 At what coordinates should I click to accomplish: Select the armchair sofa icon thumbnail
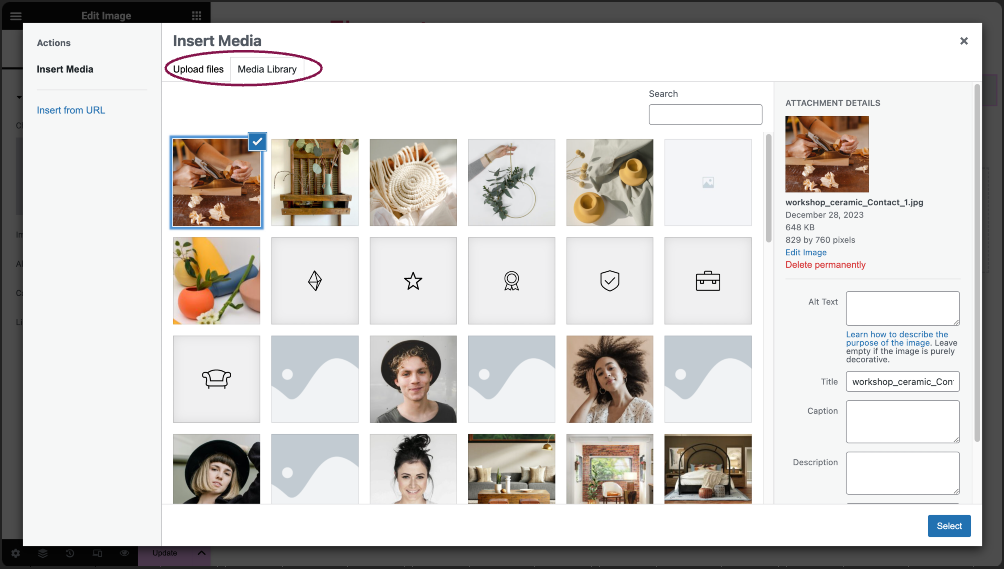pos(216,379)
